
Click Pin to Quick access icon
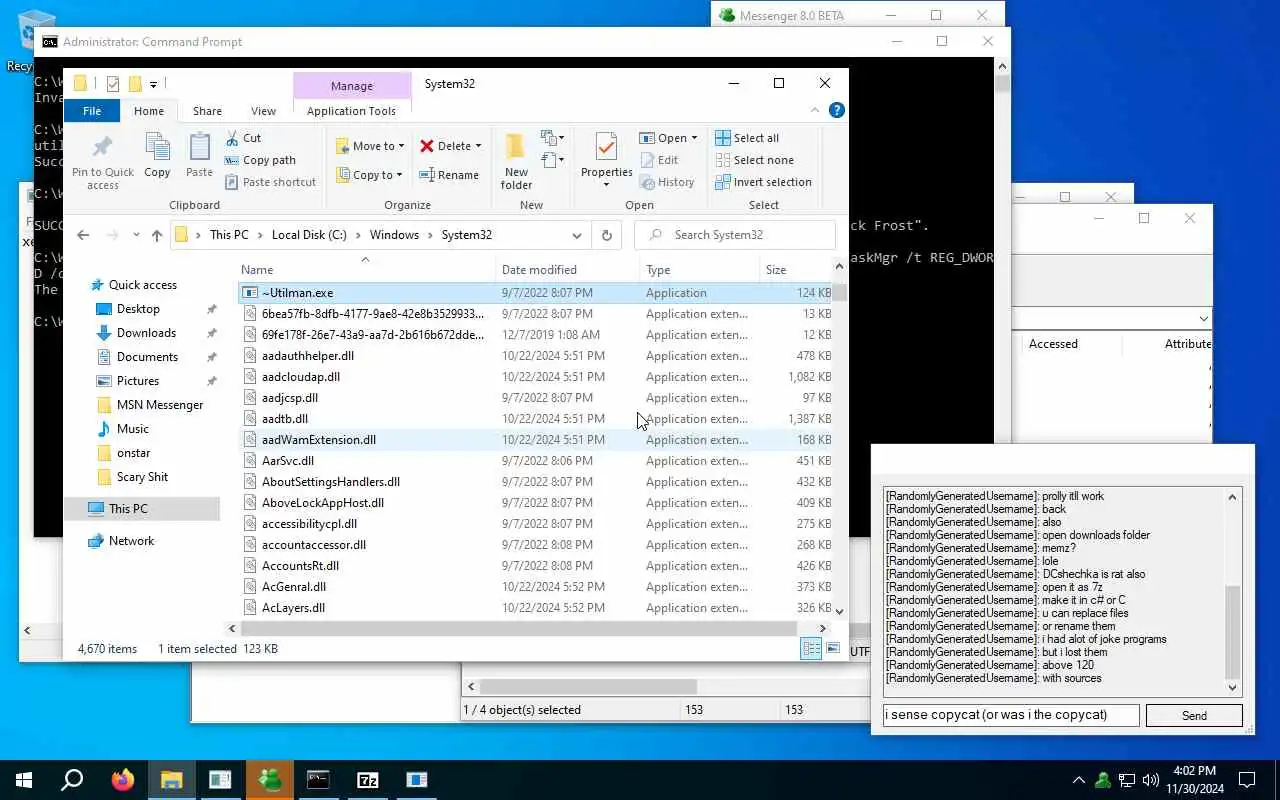pyautogui.click(x=102, y=160)
